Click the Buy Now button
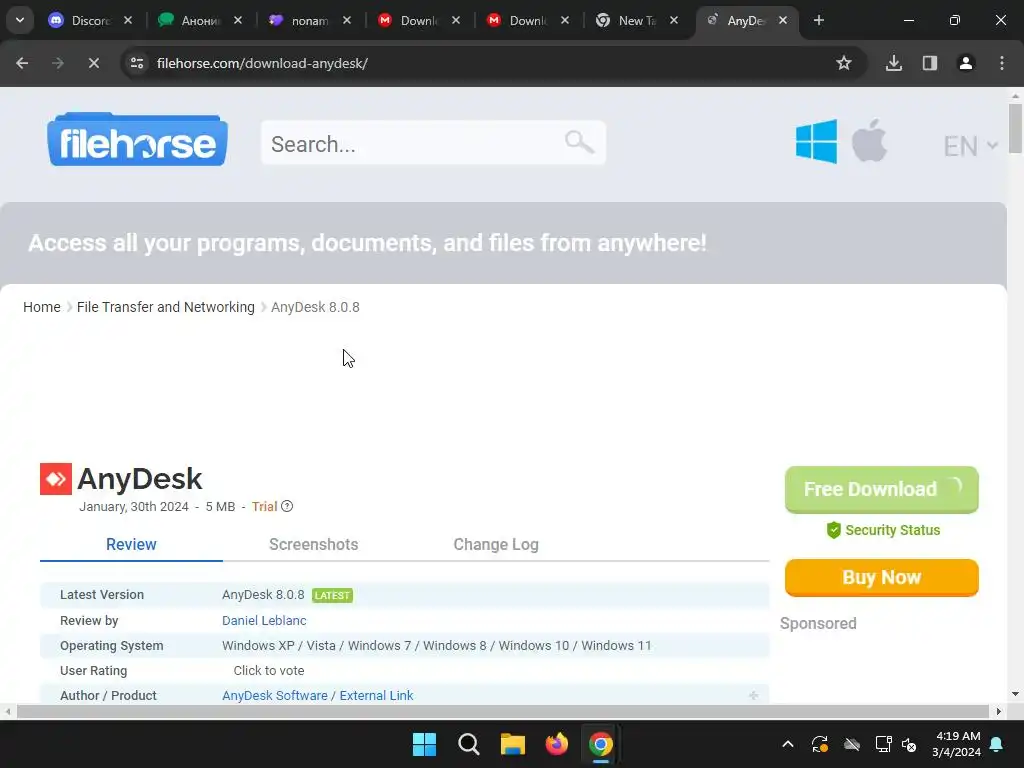The image size is (1024, 768). point(882,577)
